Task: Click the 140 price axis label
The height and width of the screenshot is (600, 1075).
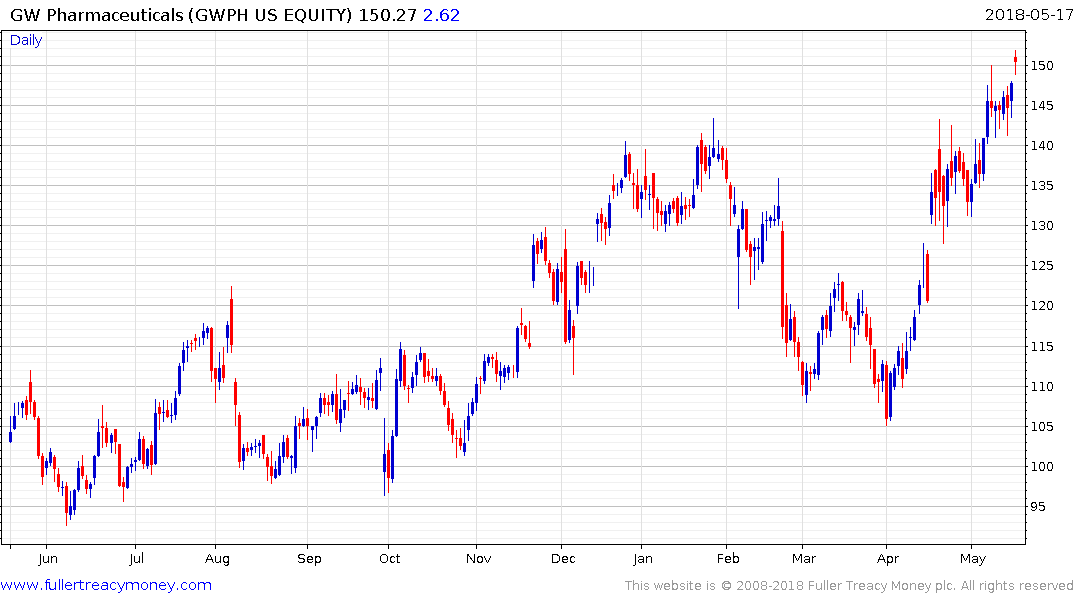Action: tap(1042, 145)
